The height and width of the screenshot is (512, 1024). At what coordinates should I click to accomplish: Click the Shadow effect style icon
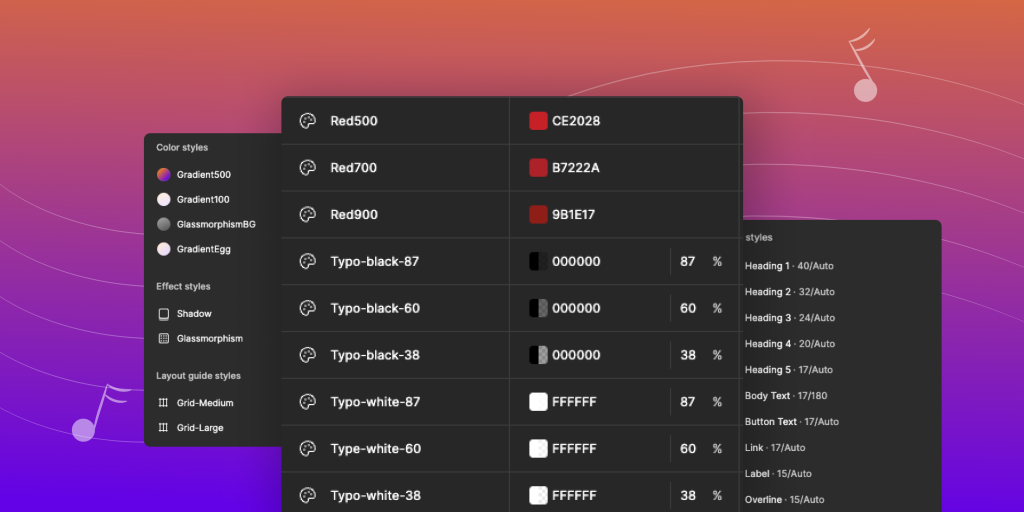164,314
